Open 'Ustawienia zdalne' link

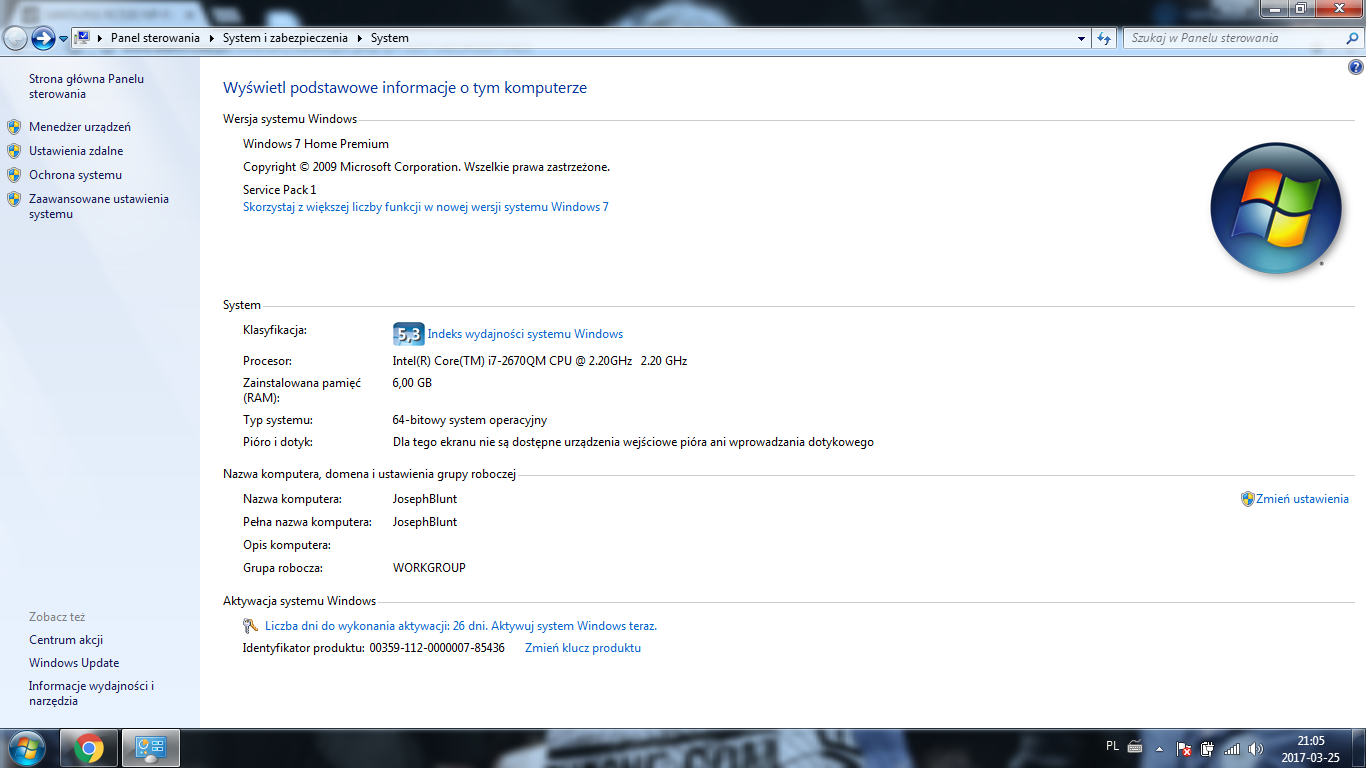pos(76,151)
